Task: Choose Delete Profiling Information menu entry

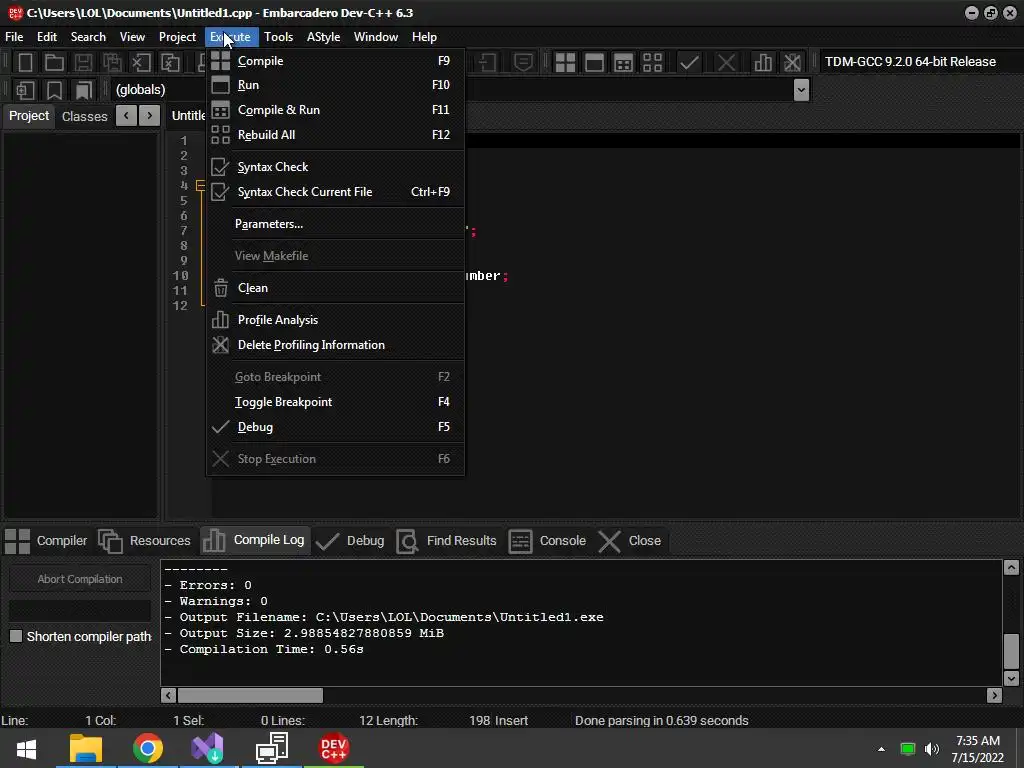Action: coord(335,345)
